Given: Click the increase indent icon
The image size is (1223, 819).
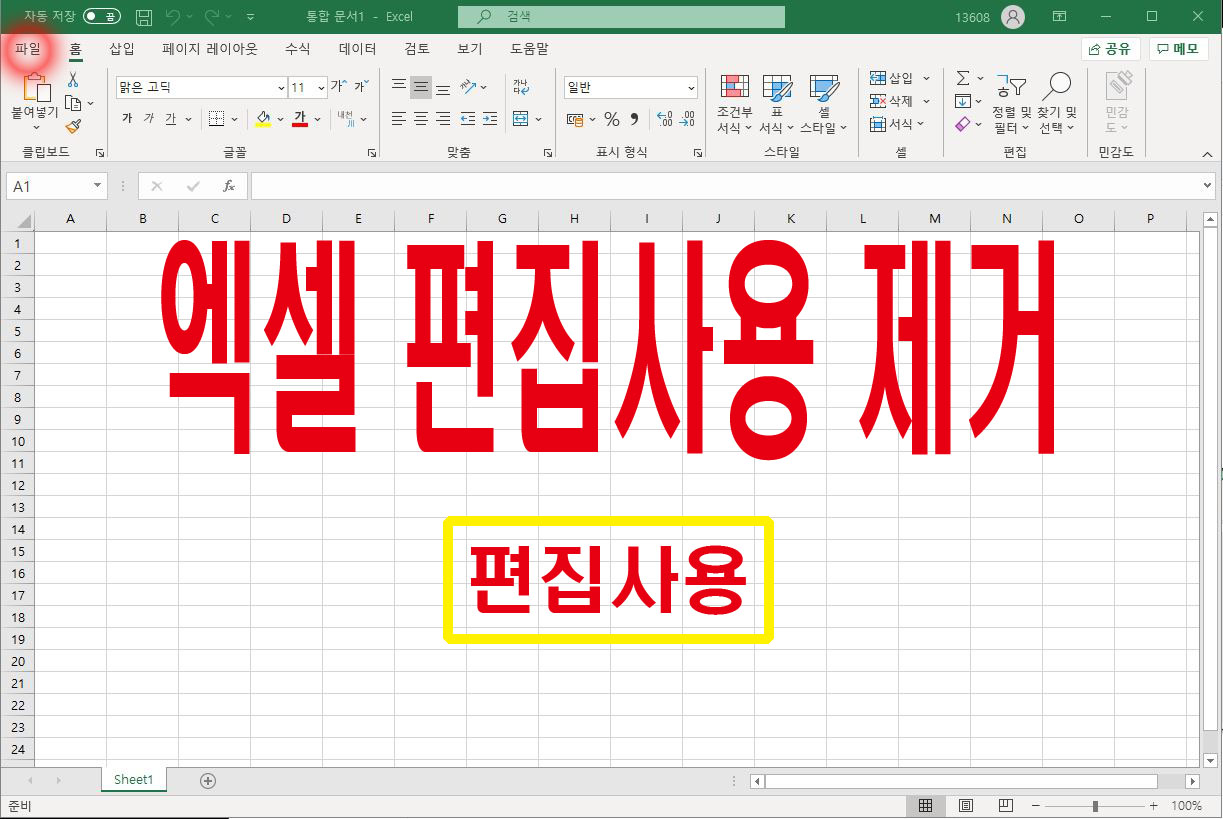Looking at the screenshot, I should coord(490,119).
